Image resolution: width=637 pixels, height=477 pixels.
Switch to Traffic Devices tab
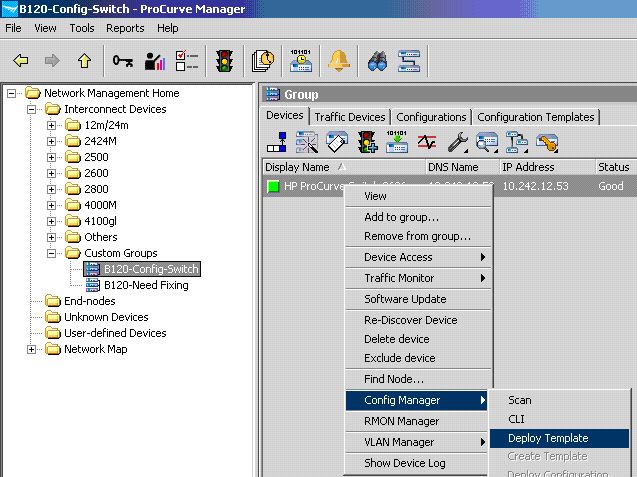[x=350, y=117]
